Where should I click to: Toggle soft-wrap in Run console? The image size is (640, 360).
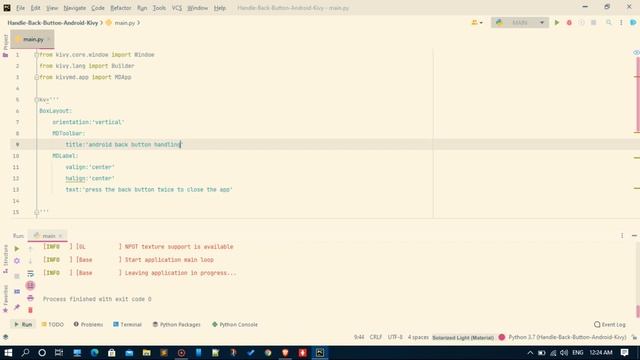point(31,273)
